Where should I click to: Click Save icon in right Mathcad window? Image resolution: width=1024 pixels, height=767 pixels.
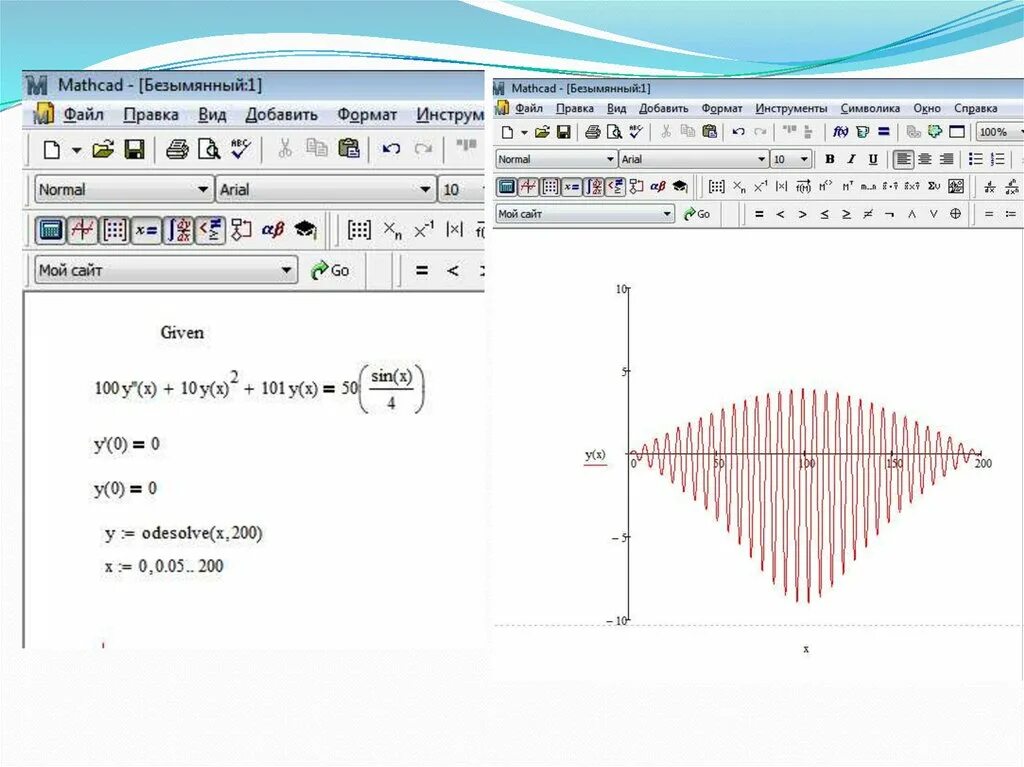point(564,132)
